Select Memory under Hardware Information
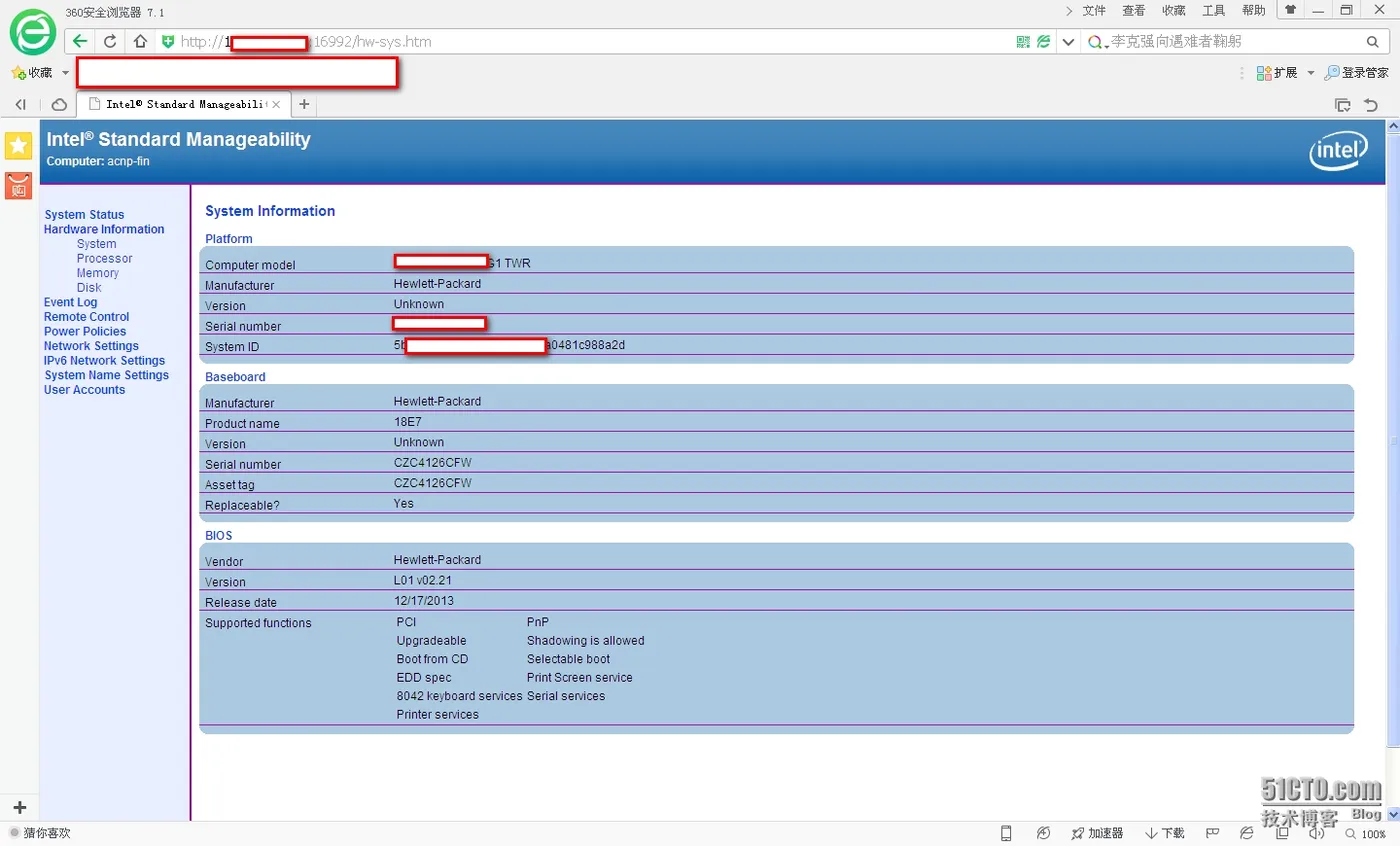Viewport: 1400px width, 846px height. [98, 273]
